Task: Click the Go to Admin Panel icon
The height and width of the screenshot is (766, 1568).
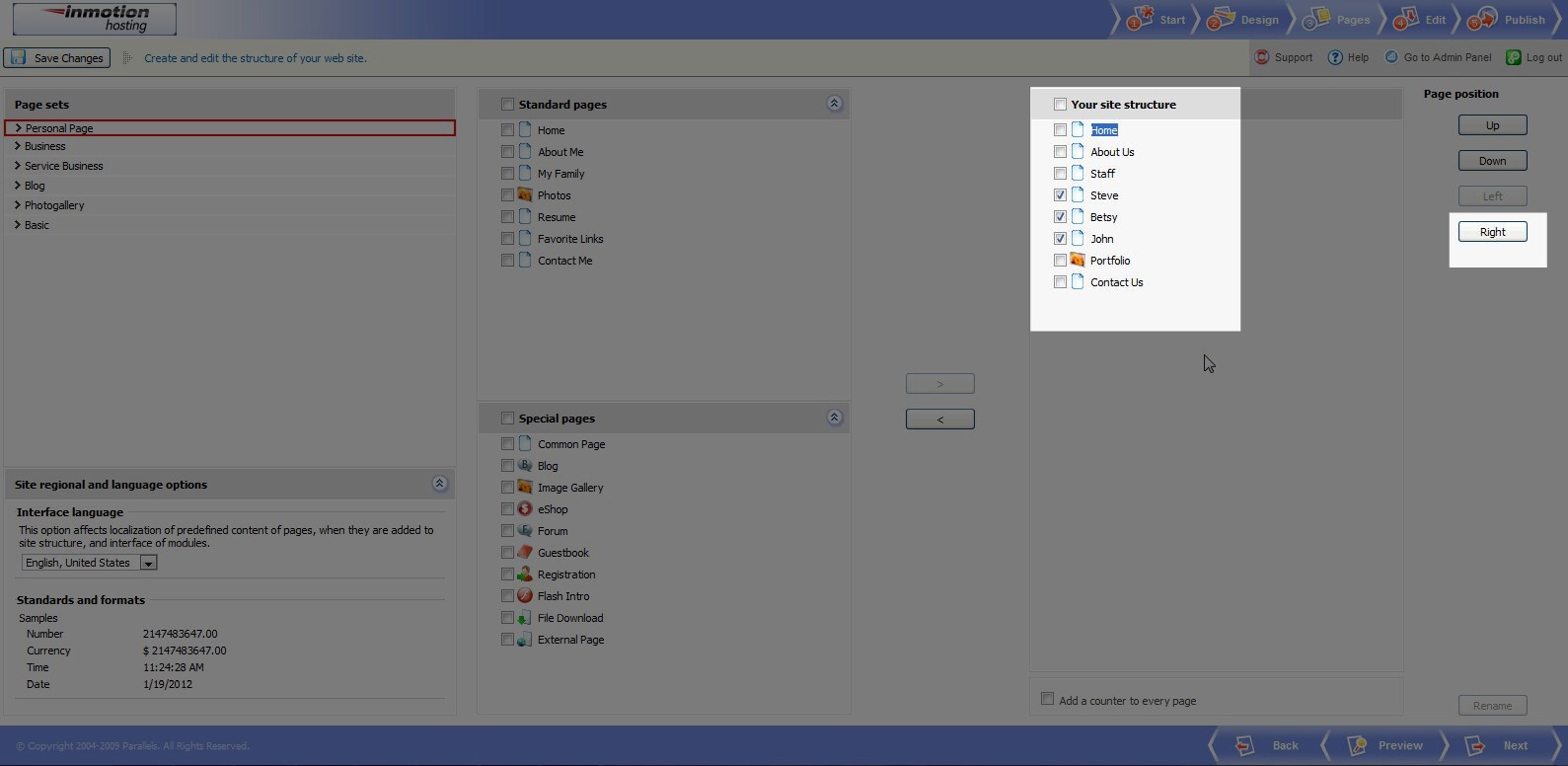Action: 1391,57
